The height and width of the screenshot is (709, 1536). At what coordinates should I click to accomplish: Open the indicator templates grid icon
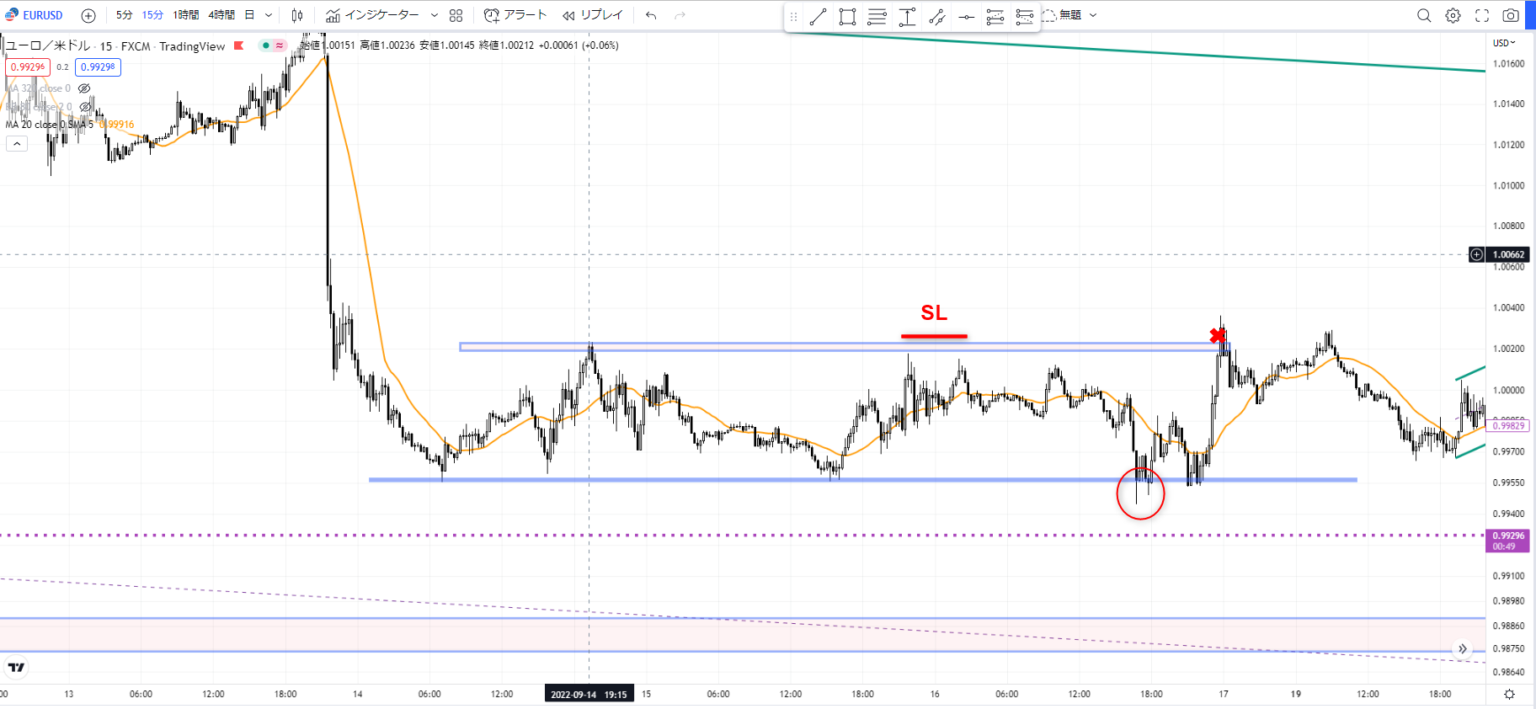(456, 15)
